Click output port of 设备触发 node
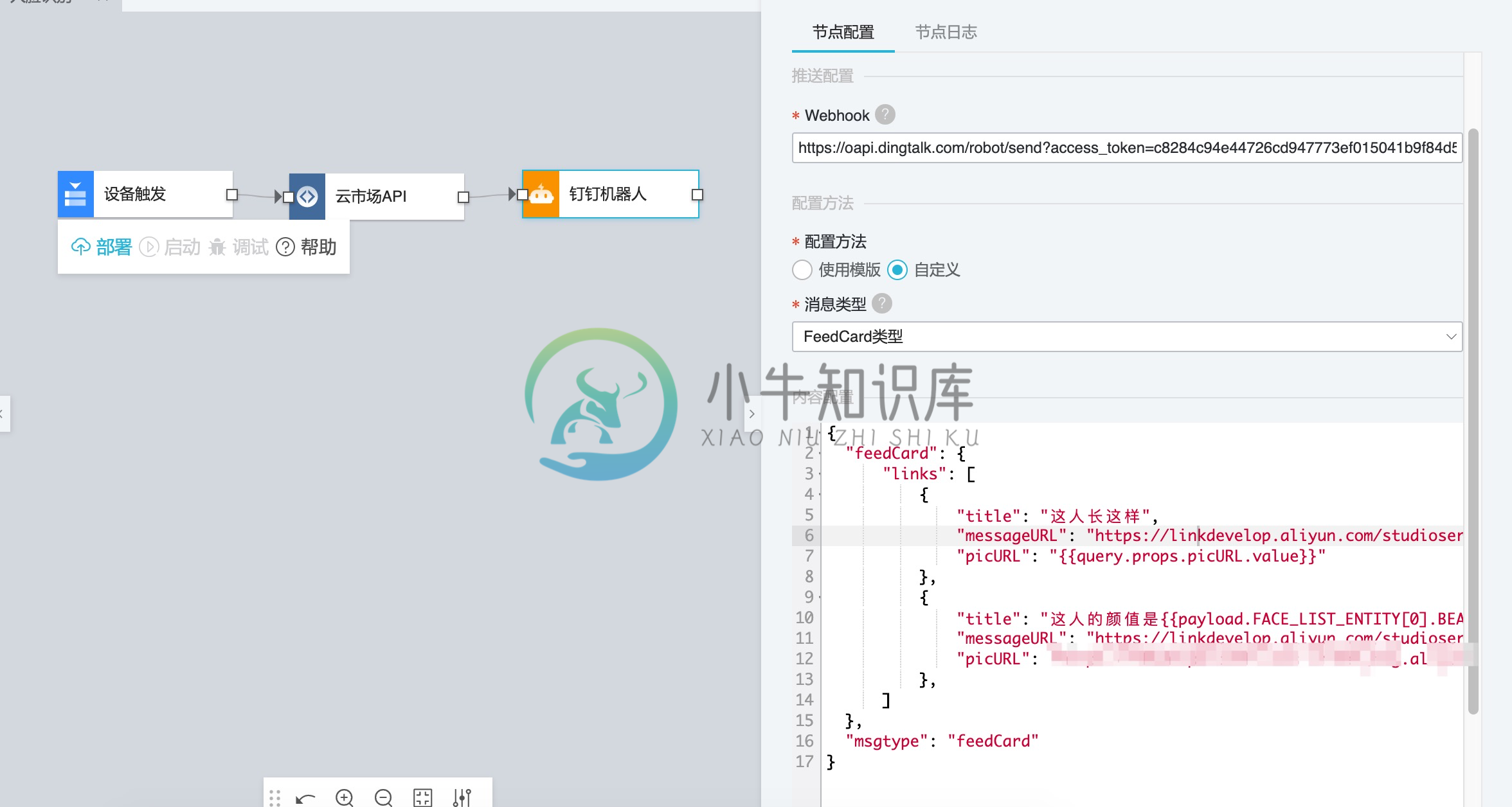The width and height of the screenshot is (1512, 807). coord(232,195)
